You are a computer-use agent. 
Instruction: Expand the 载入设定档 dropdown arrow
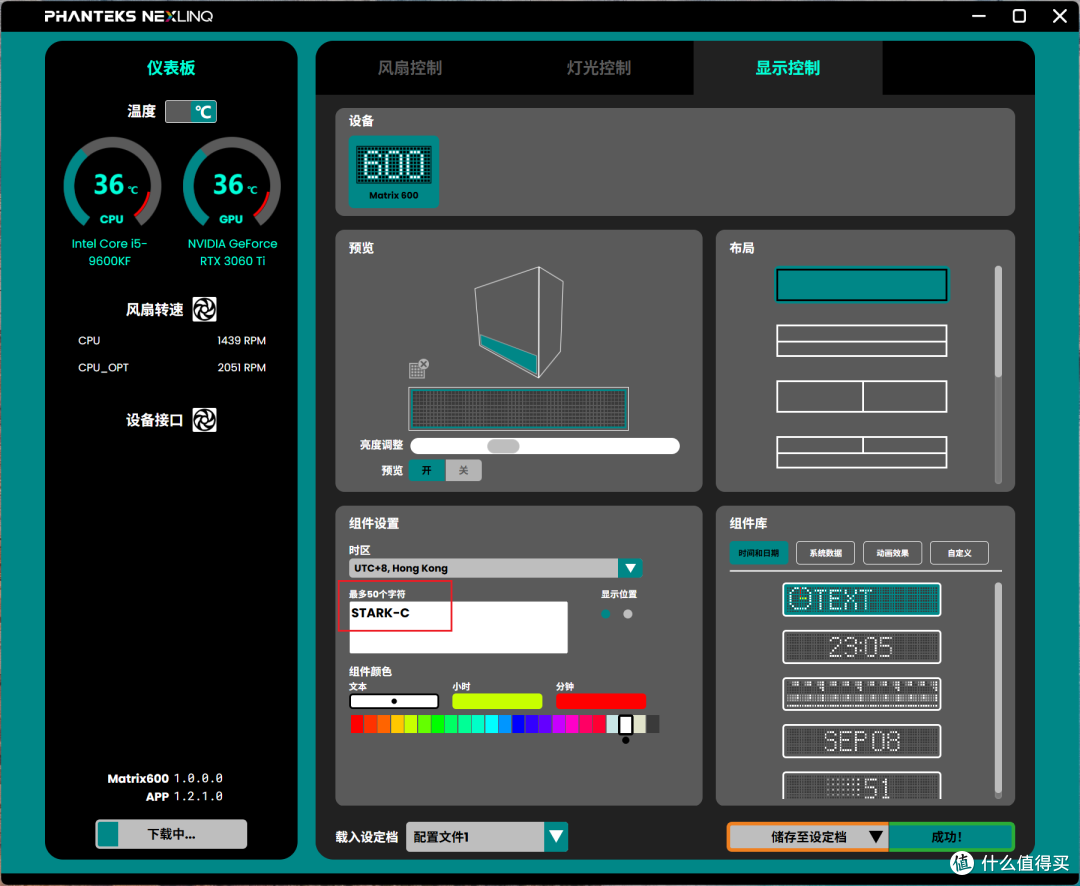(556, 836)
